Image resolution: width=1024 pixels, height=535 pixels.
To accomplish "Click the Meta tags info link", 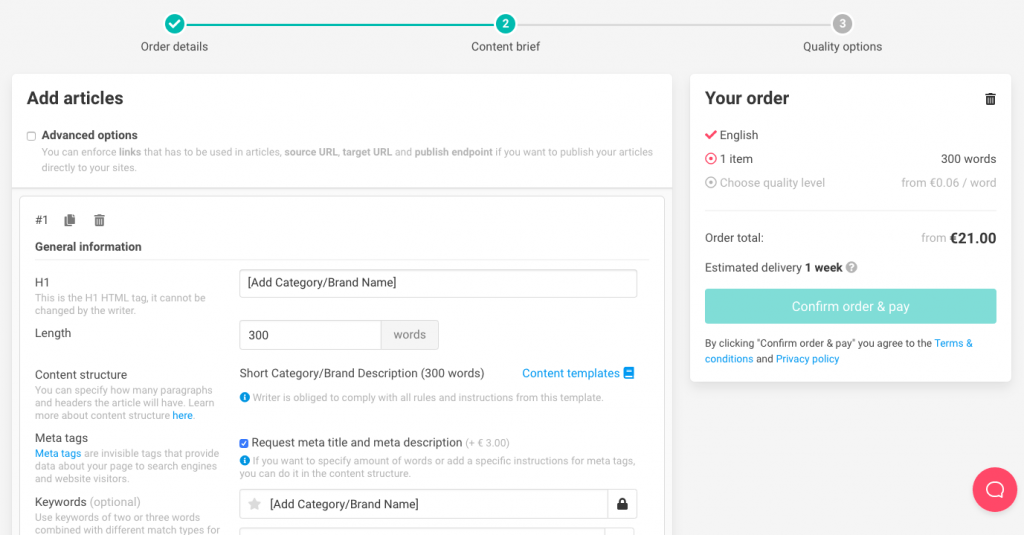I will 58,453.
